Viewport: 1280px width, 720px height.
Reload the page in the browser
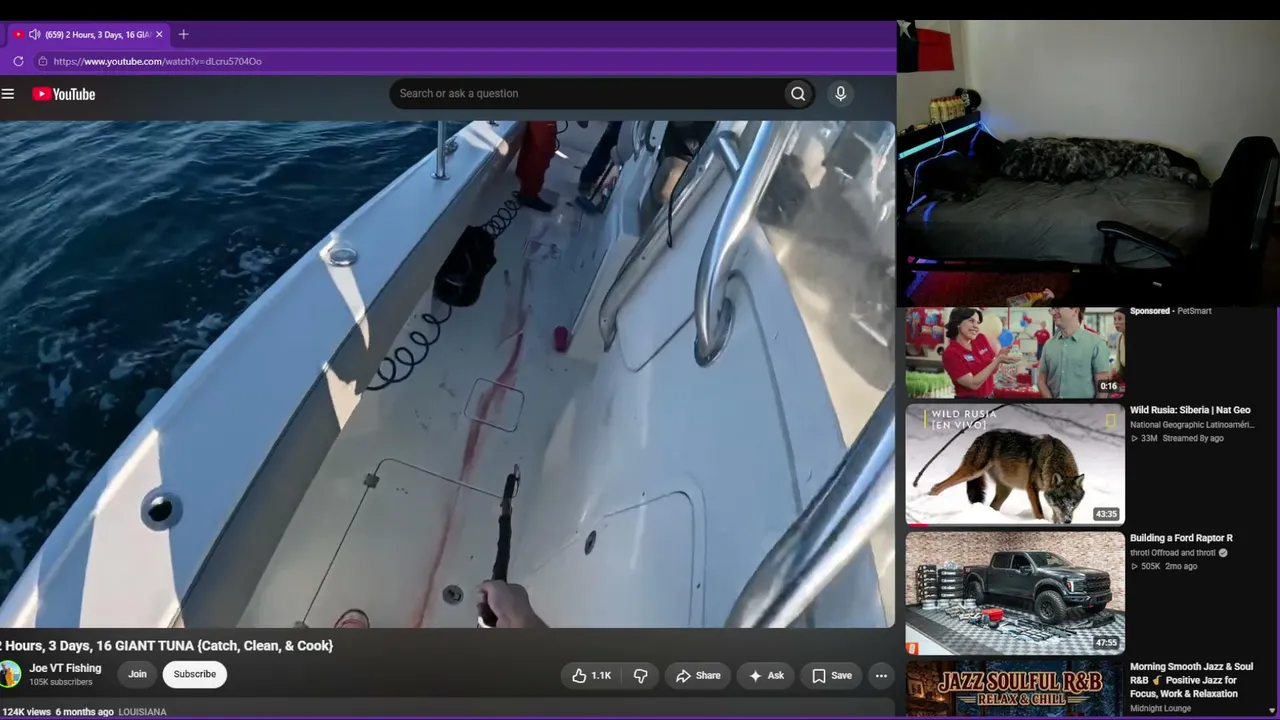[x=18, y=61]
